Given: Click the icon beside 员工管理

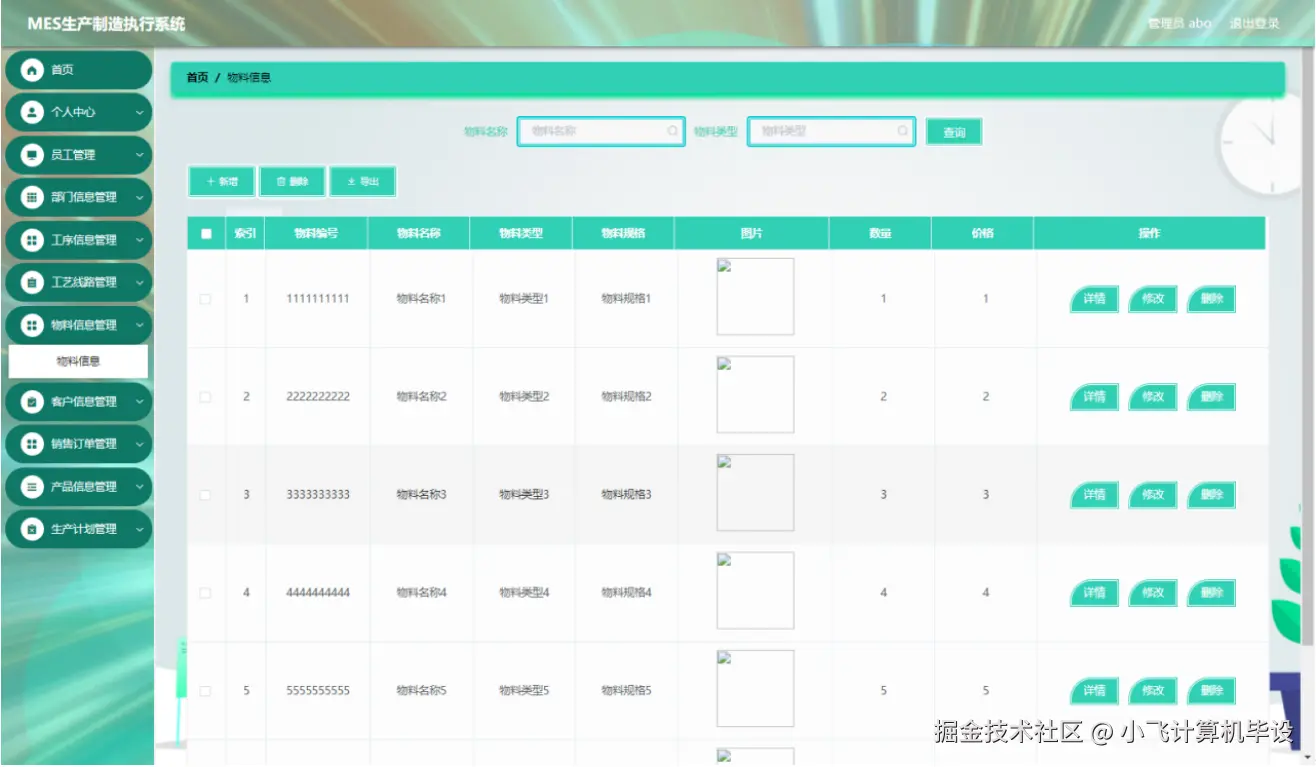Looking at the screenshot, I should click(32, 155).
